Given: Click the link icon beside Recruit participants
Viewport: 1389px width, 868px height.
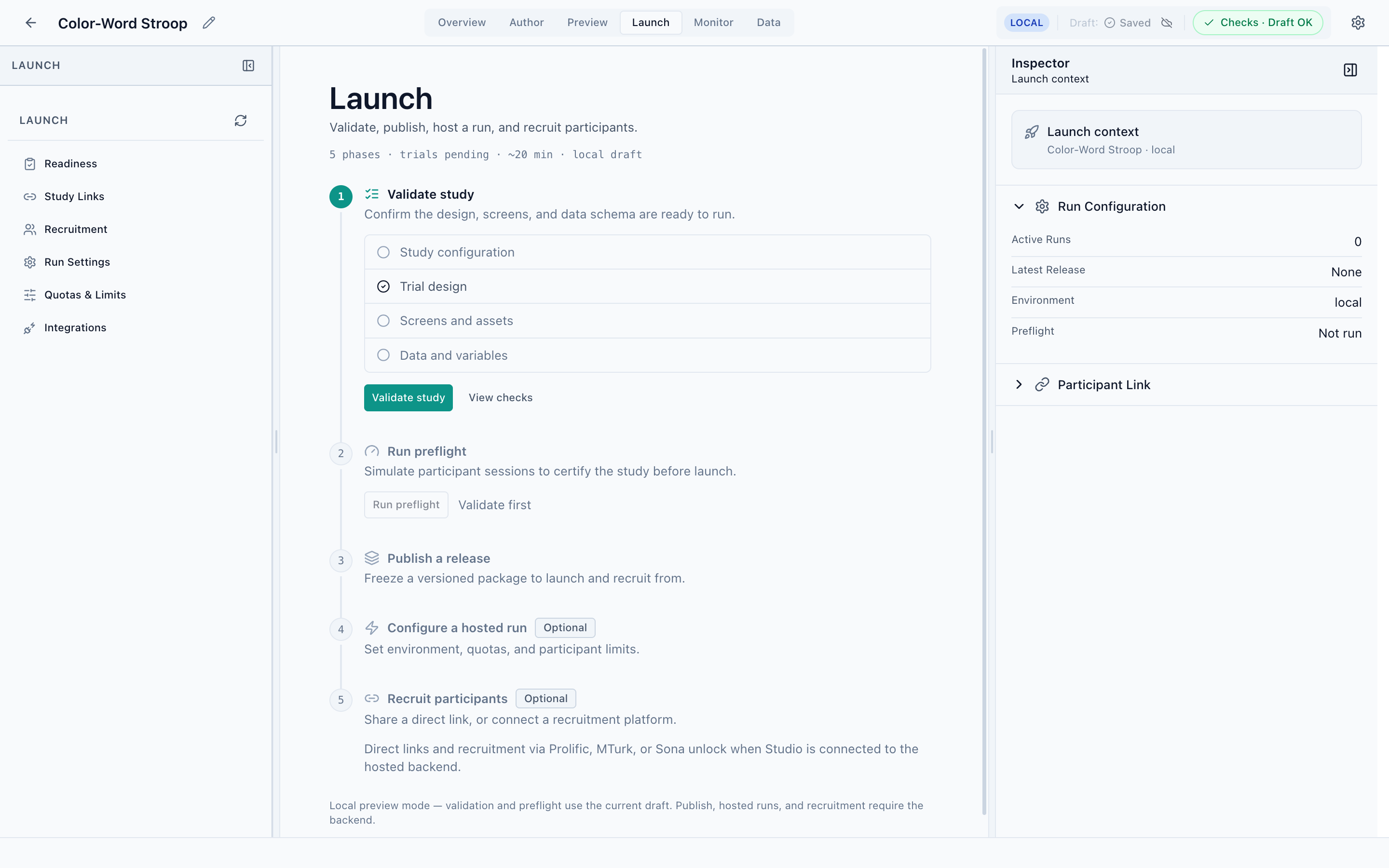Looking at the screenshot, I should click(x=372, y=698).
